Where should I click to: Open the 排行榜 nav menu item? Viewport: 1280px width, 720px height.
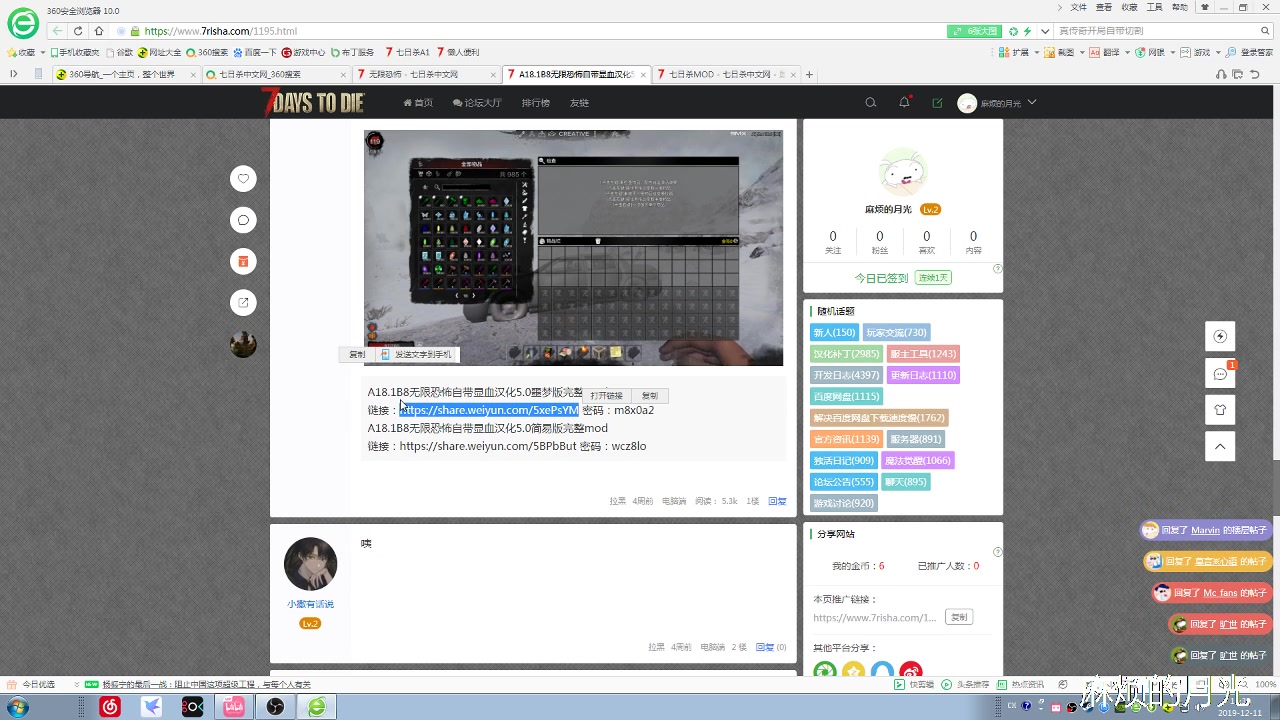click(x=535, y=103)
